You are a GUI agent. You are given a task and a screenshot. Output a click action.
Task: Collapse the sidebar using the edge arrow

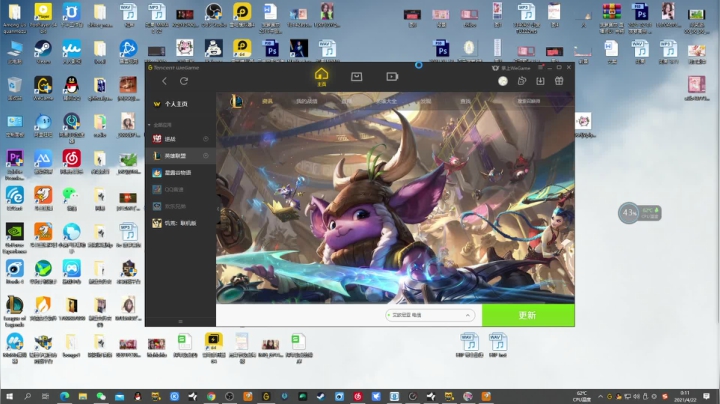pyautogui.click(x=218, y=209)
